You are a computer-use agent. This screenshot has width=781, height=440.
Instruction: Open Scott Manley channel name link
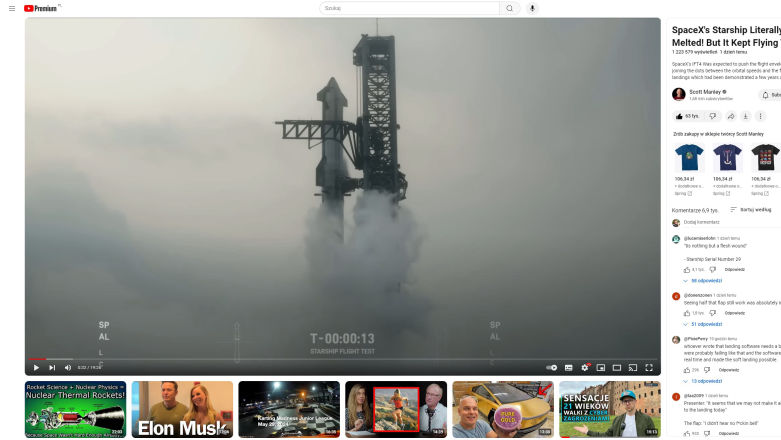point(705,92)
